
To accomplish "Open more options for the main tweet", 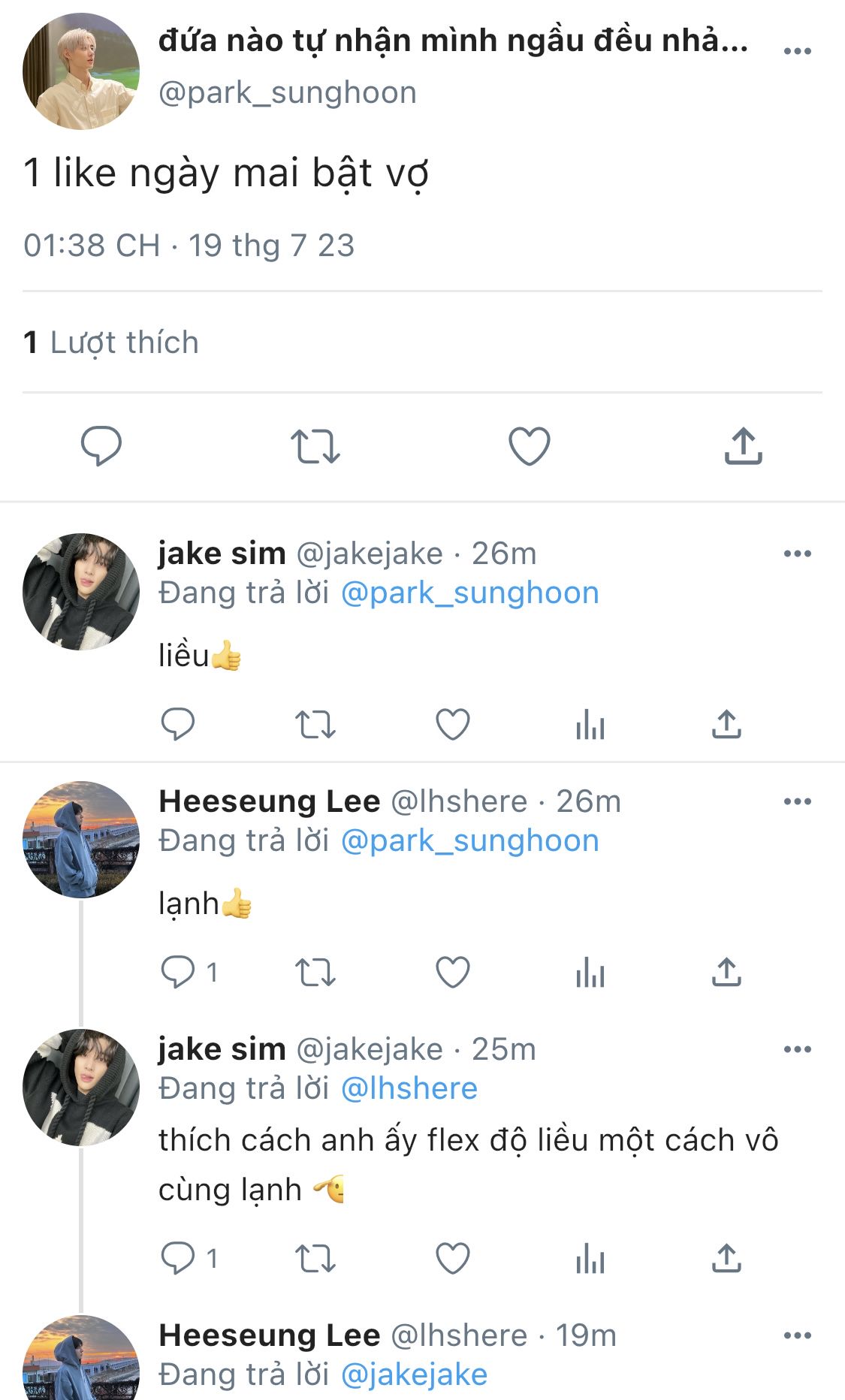I will 797,51.
